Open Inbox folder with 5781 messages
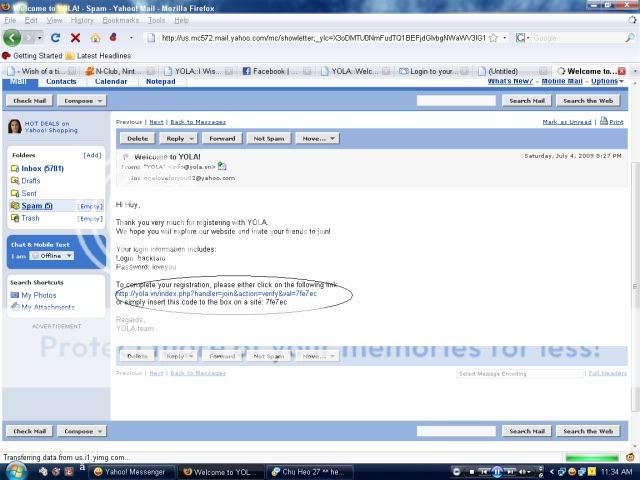 (x=42, y=168)
